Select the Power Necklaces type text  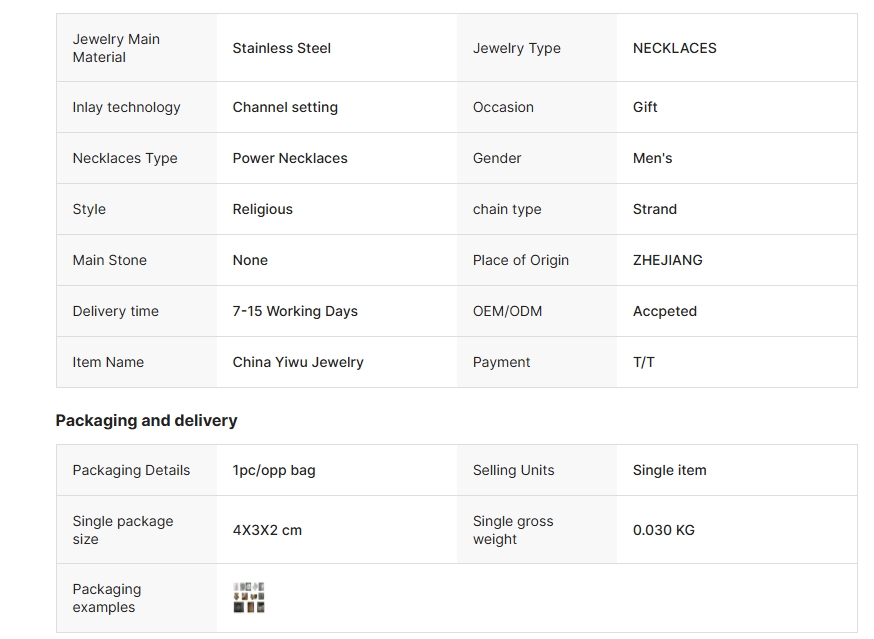click(x=290, y=158)
